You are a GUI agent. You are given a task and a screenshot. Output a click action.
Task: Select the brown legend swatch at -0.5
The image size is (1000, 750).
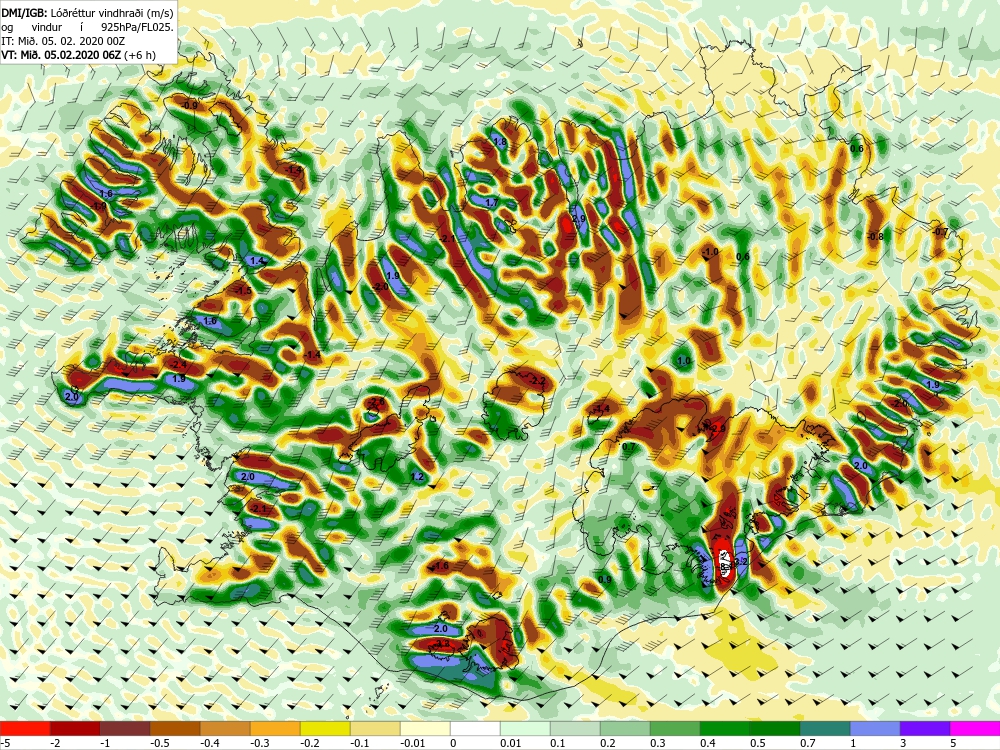click(175, 728)
